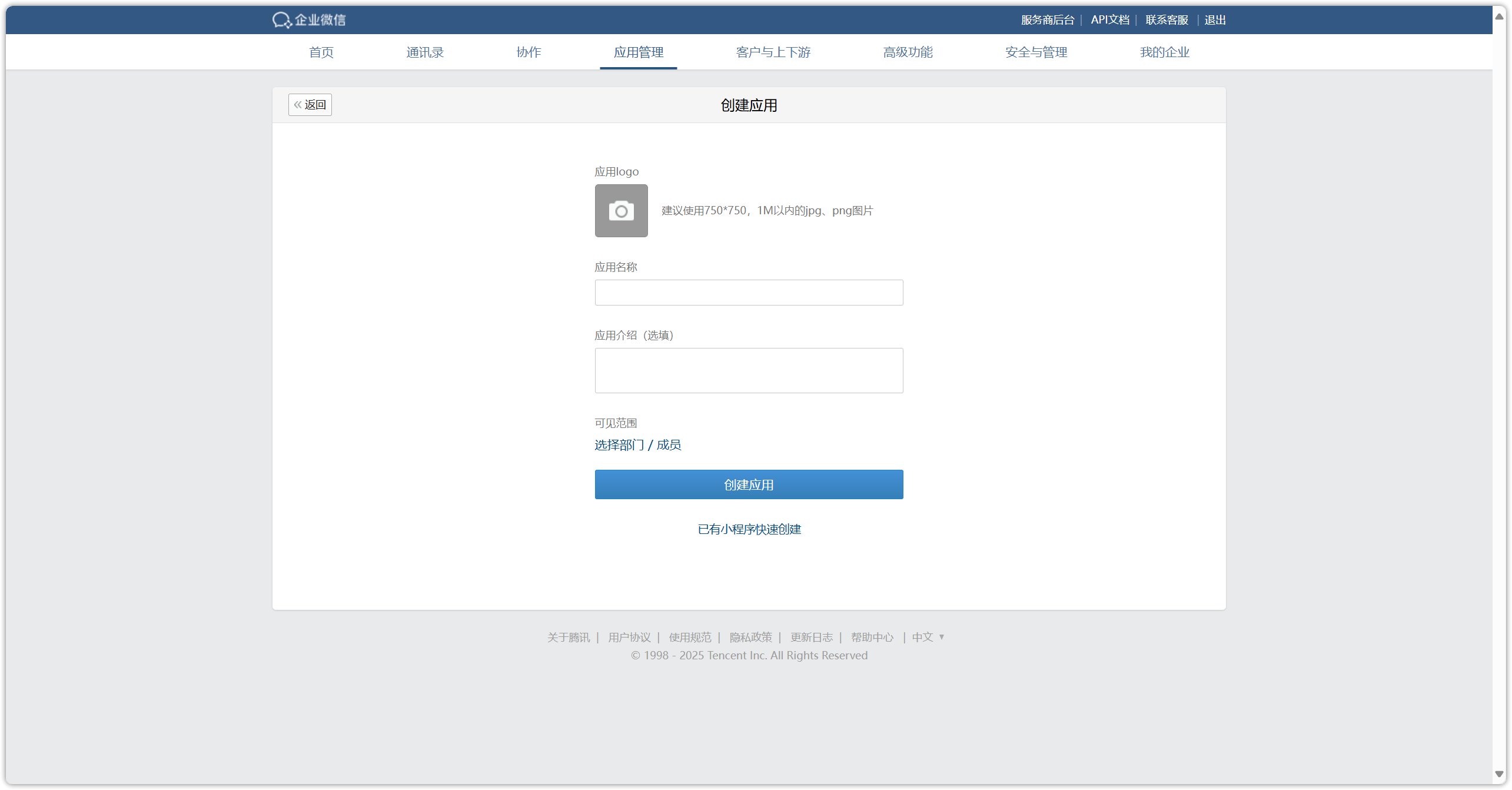1512x790 pixels.
Task: Switch to the 通讯录 tab
Action: pos(425,52)
